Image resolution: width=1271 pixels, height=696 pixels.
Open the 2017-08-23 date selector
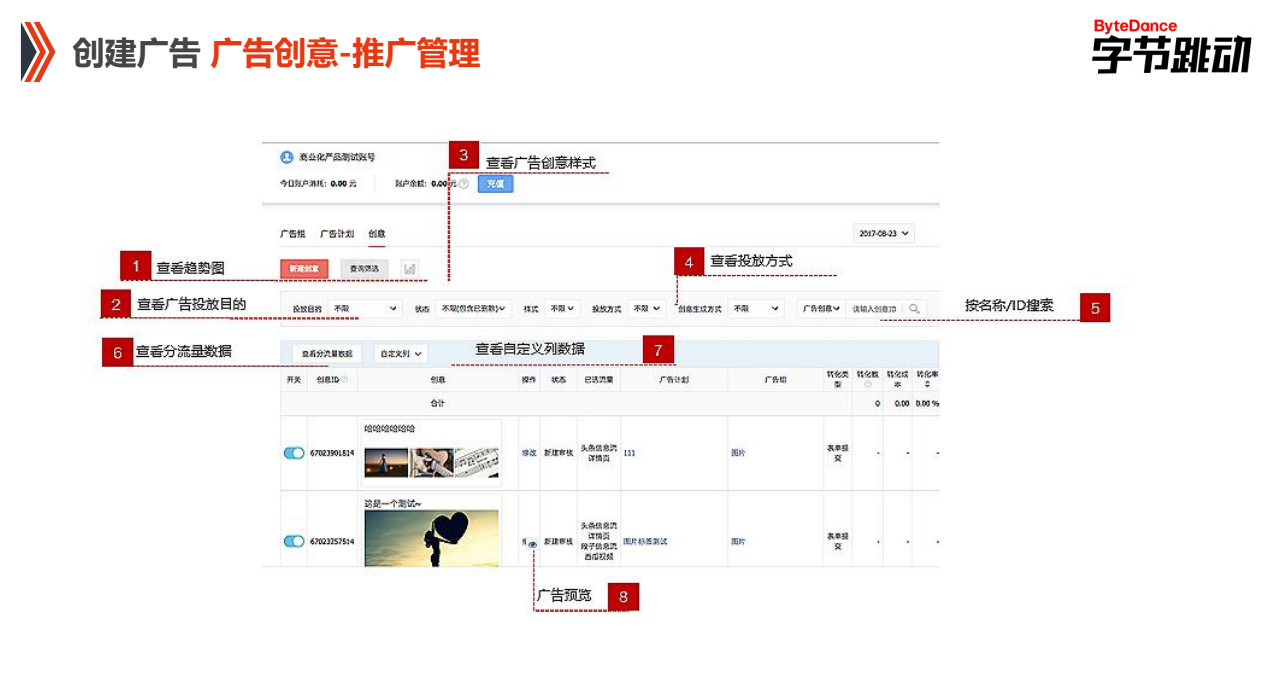click(883, 232)
